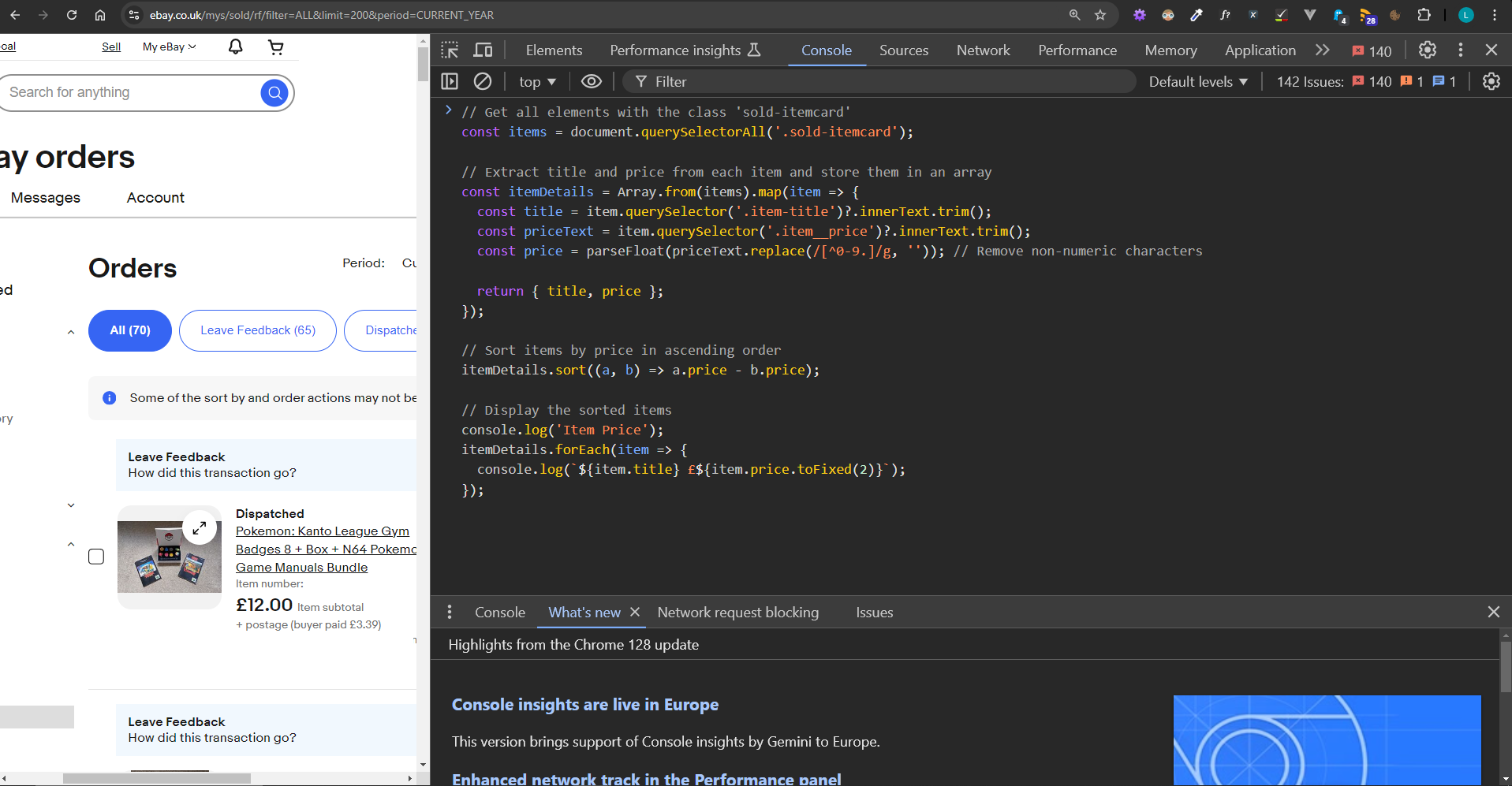Toggle the device toolbar in DevTools

(483, 50)
